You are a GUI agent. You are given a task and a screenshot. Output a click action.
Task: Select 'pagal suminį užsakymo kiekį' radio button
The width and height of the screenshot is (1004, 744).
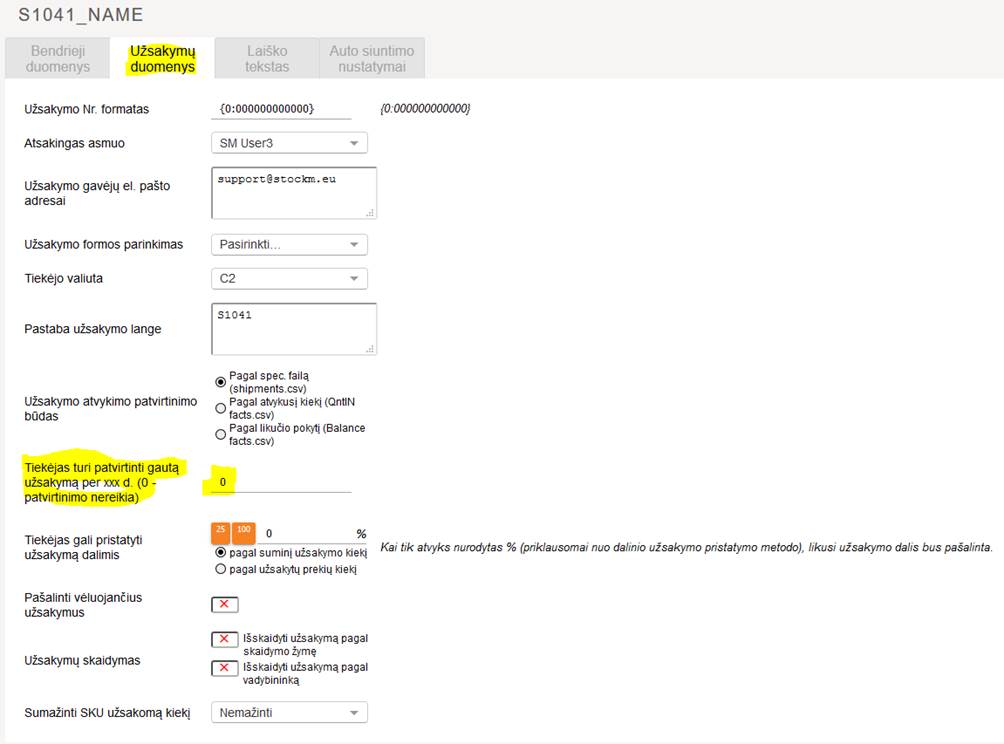[220, 552]
